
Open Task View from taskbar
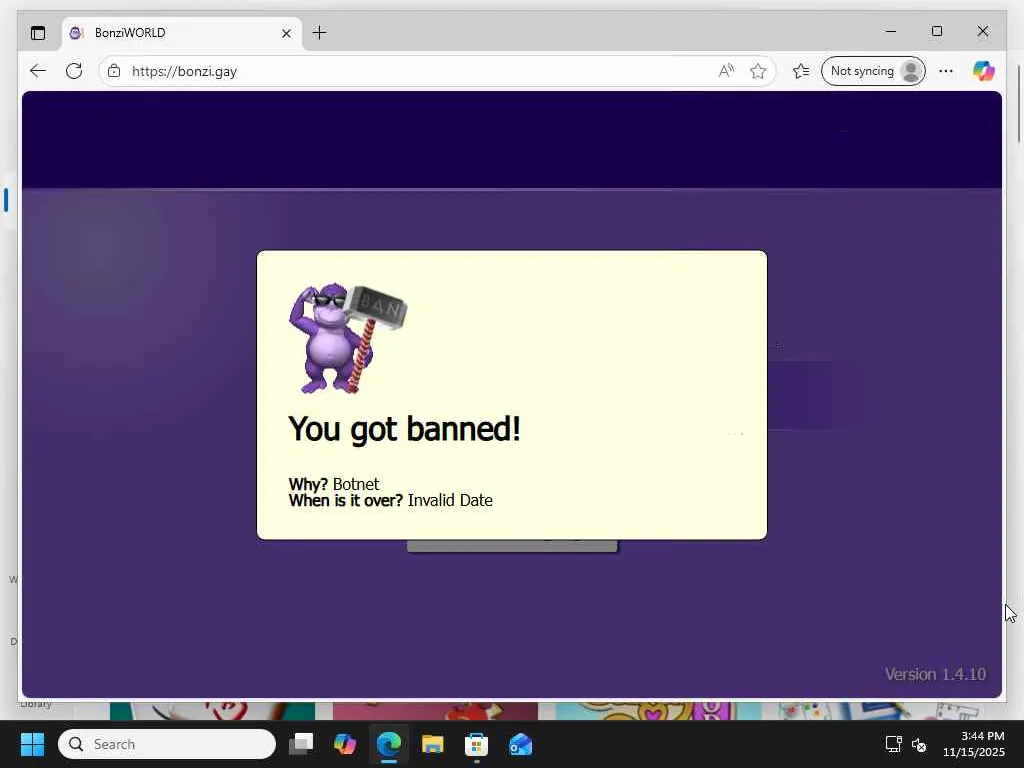coord(301,744)
